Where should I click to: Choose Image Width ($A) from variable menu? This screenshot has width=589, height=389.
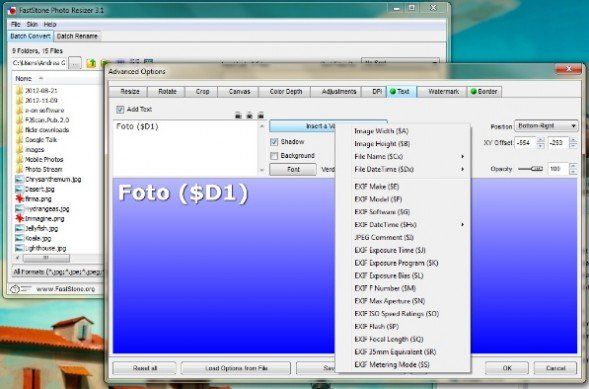(x=402, y=131)
